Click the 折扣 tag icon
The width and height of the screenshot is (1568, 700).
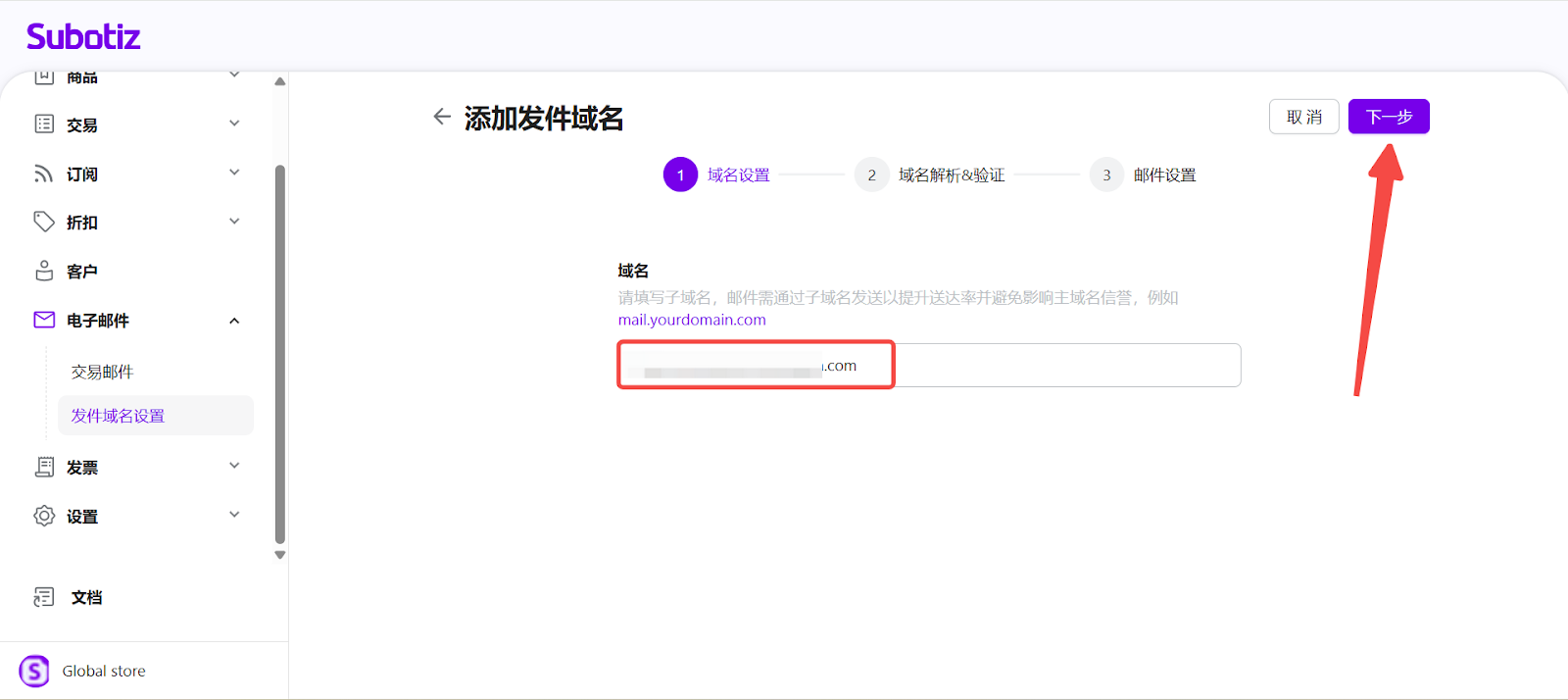tap(44, 223)
